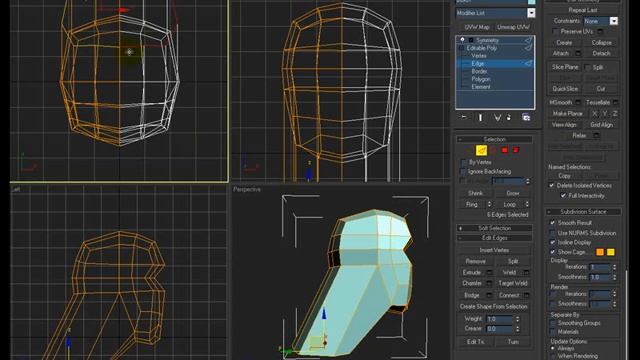Click Loop spinner arrows

click(x=527, y=204)
